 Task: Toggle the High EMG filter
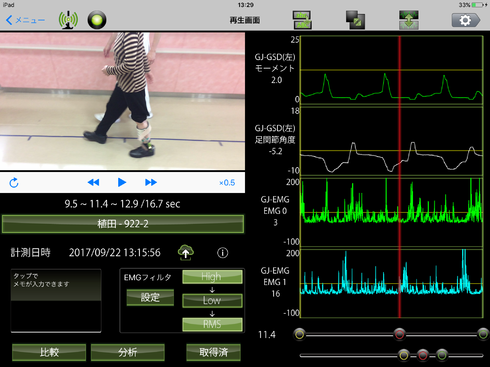click(x=212, y=277)
